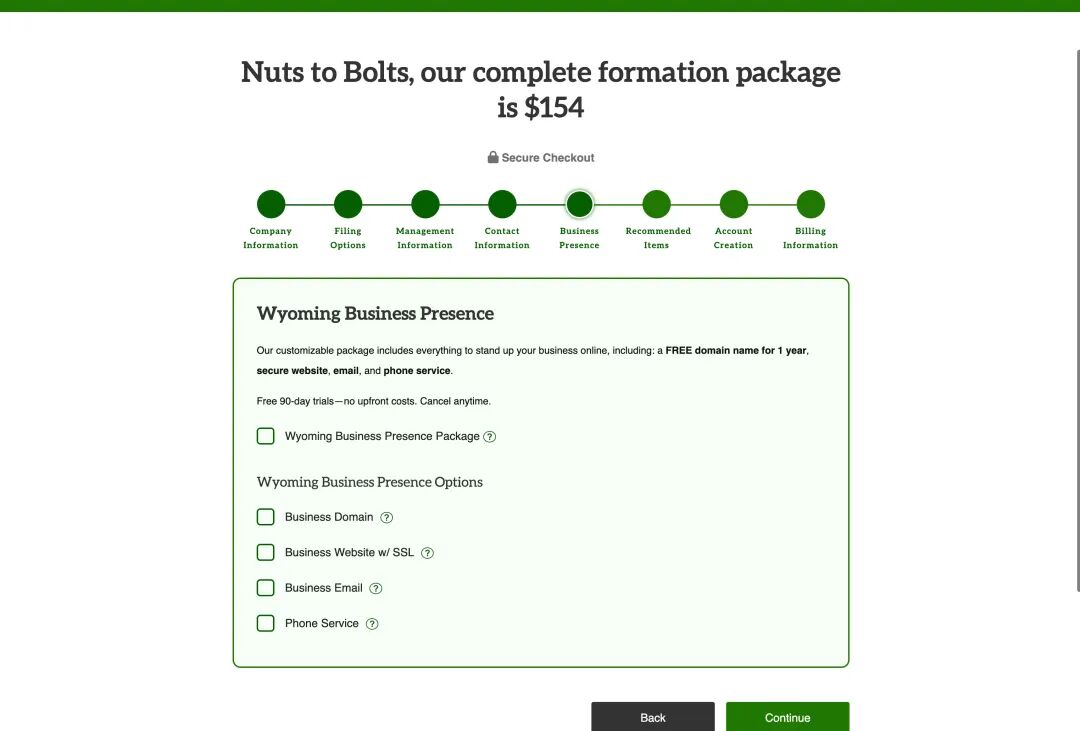Click the Phone Service help icon
Viewport: 1080px width, 731px height.
pyautogui.click(x=372, y=624)
